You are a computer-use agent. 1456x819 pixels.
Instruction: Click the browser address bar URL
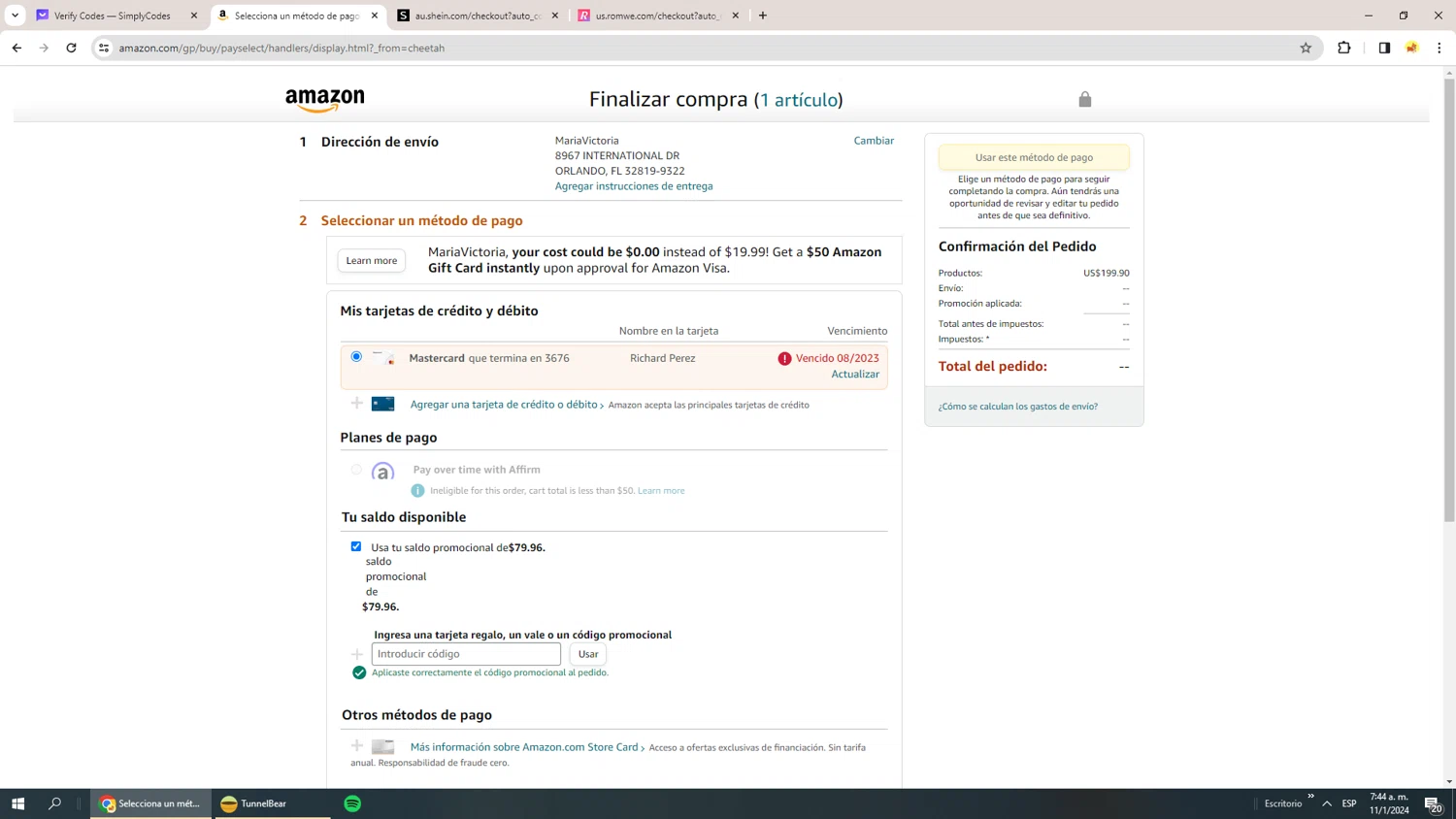click(x=281, y=48)
